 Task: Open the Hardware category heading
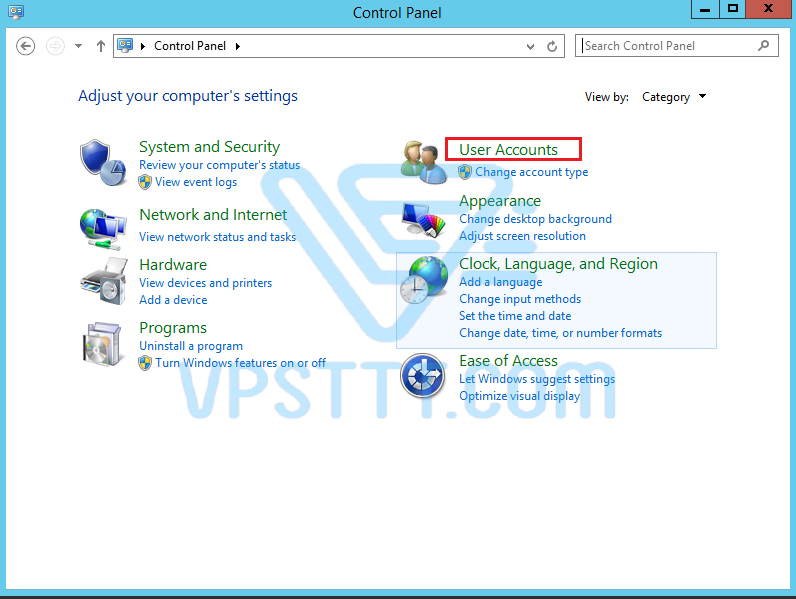click(x=173, y=264)
